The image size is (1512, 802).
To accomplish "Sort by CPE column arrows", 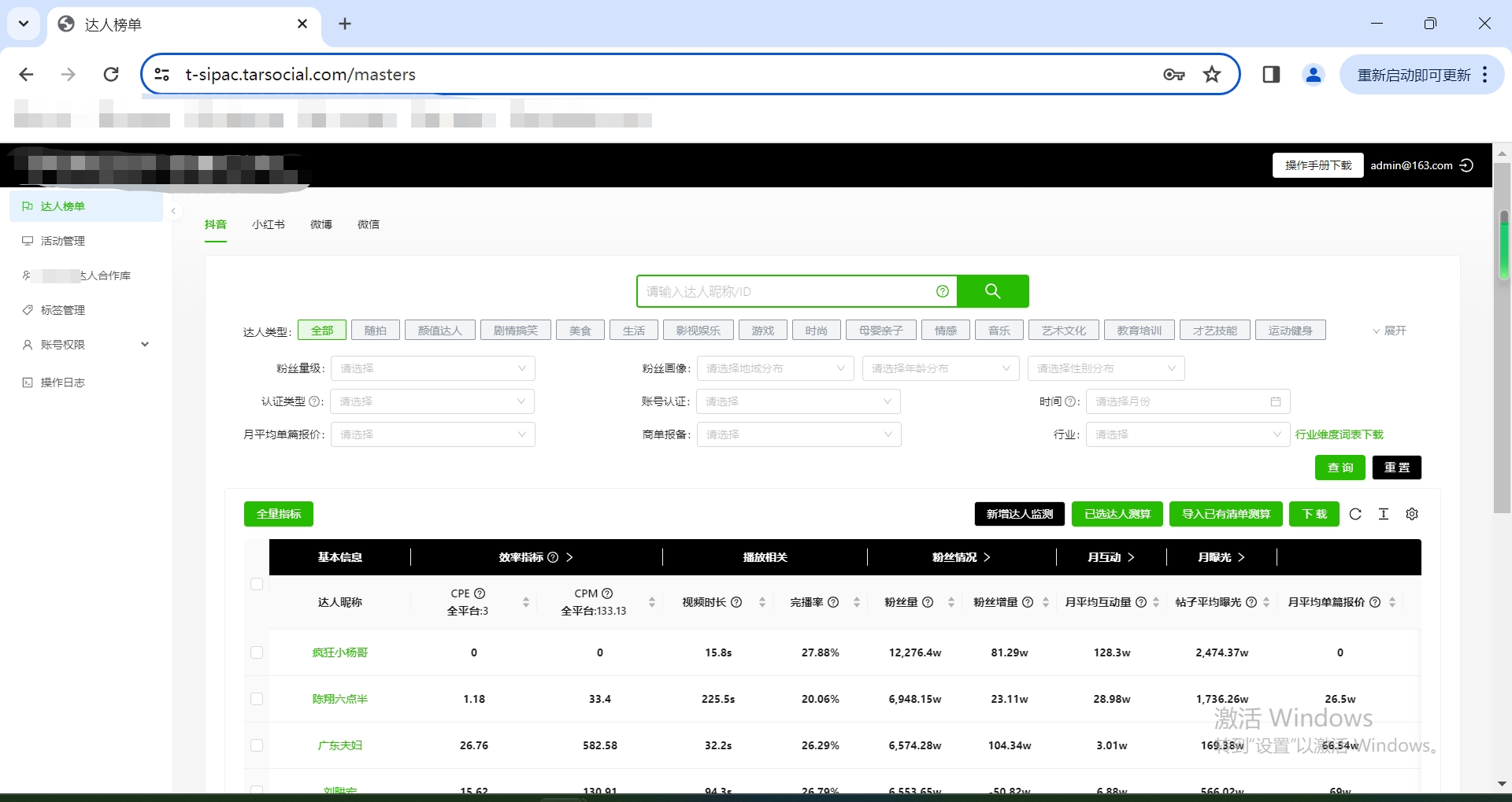I will 526,602.
